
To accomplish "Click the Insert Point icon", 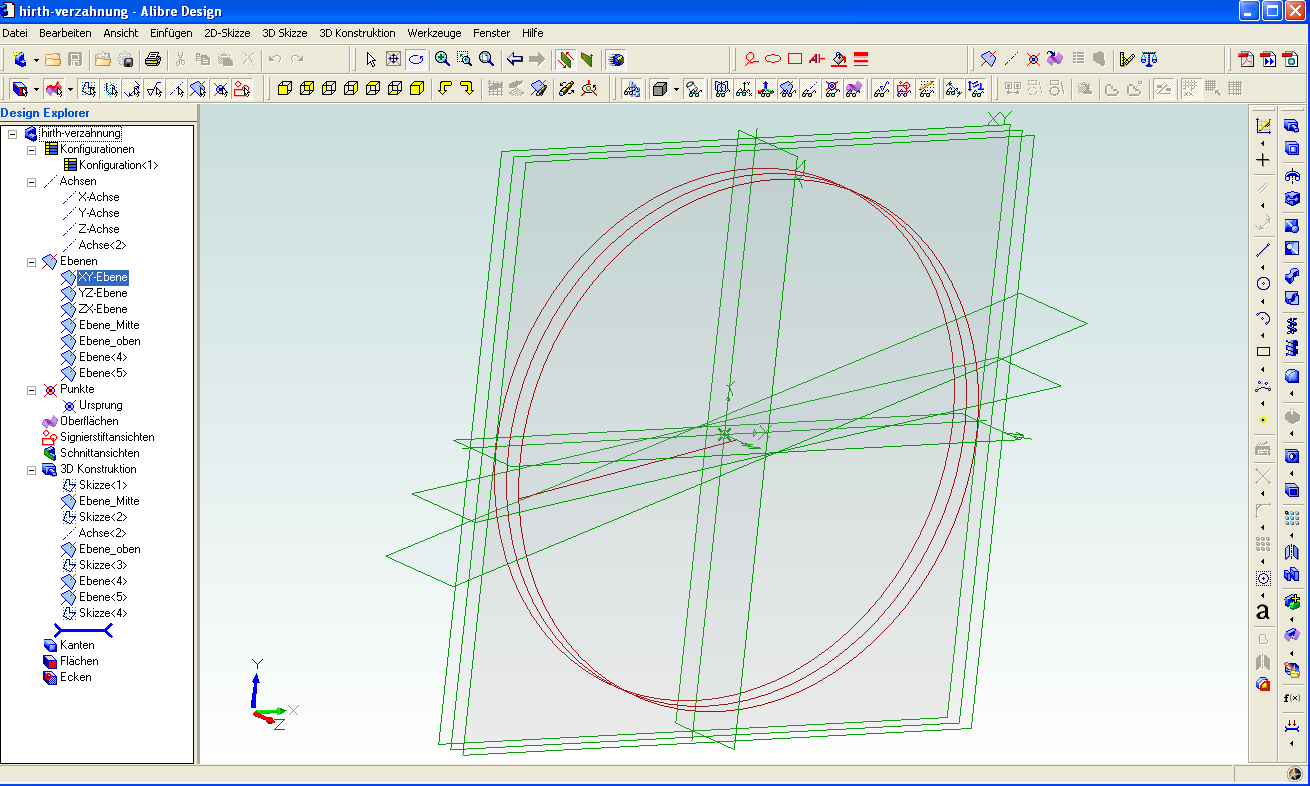I will (1033, 59).
